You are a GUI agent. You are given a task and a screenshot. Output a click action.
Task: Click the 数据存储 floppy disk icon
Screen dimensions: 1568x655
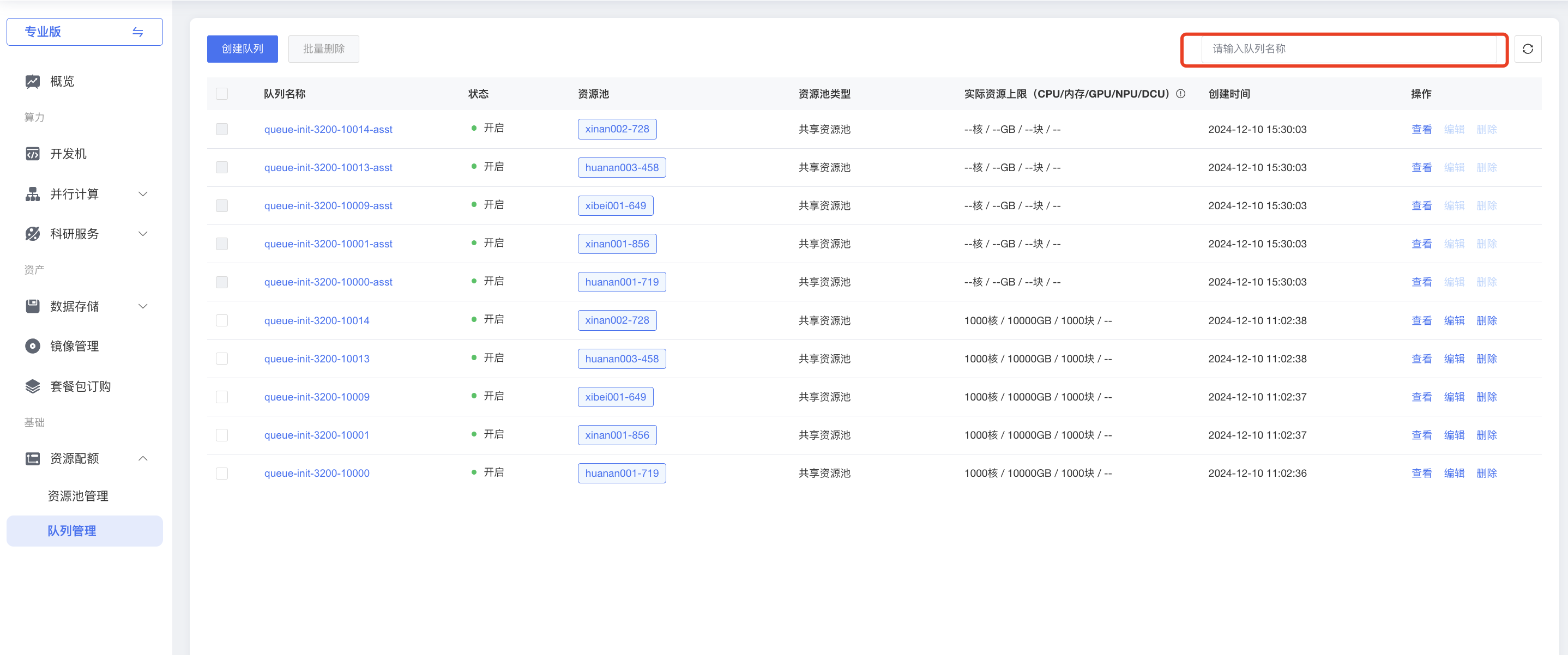click(x=32, y=306)
